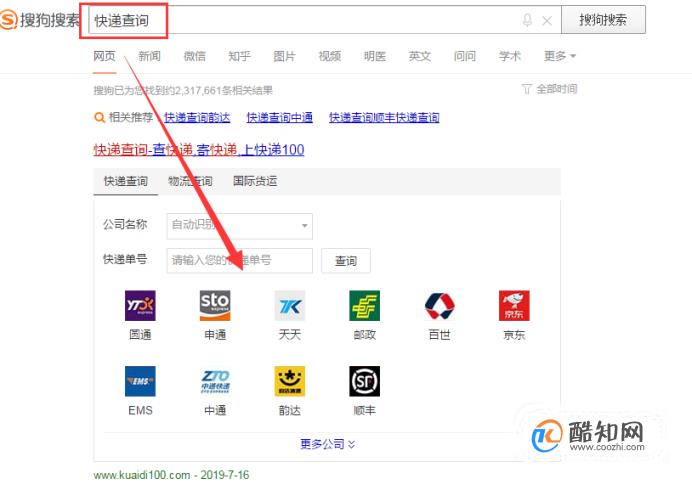The width and height of the screenshot is (692, 490).
Task: Select the 中通 (ZTO) express icon
Action: (x=215, y=381)
